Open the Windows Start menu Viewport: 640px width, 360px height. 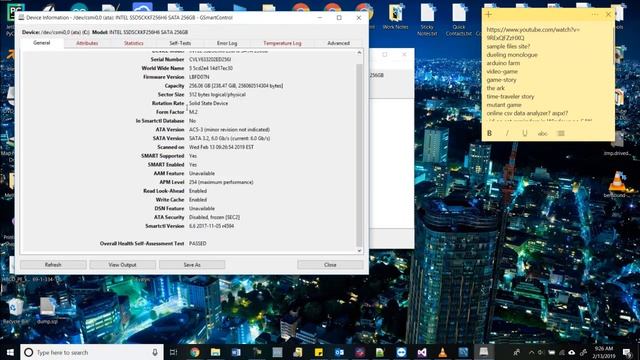coord(10,352)
